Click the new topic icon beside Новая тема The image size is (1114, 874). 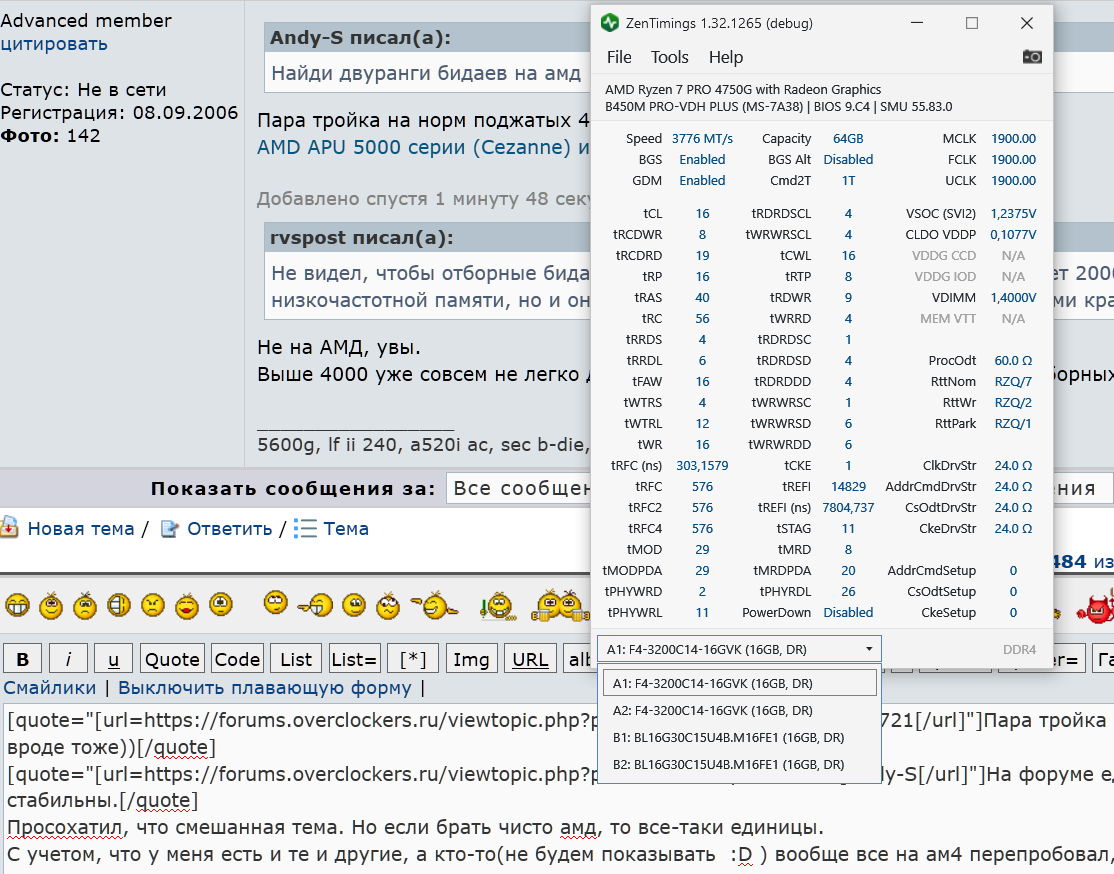pos(9,528)
